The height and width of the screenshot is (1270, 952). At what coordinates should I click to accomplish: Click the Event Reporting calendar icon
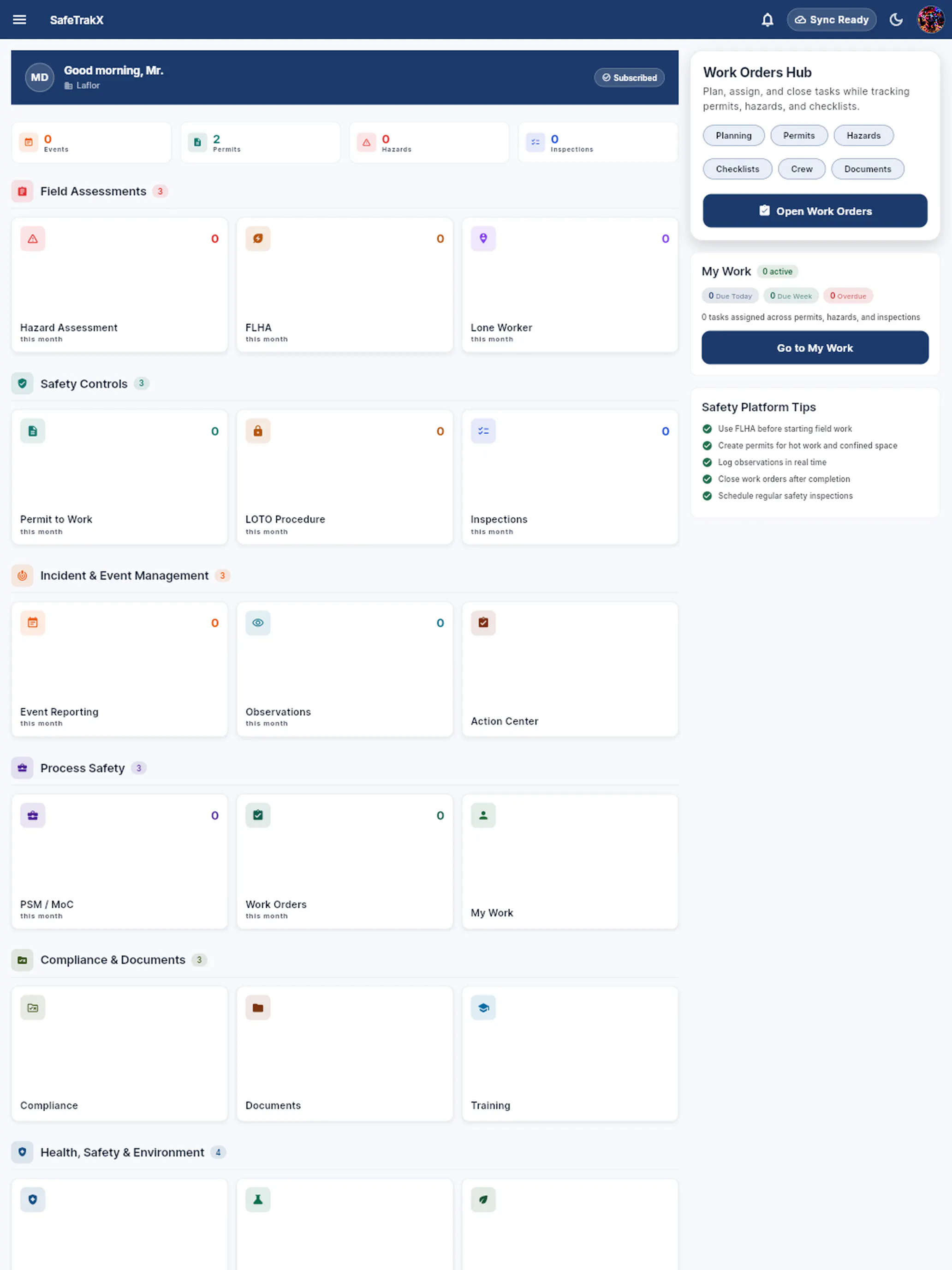pos(33,623)
